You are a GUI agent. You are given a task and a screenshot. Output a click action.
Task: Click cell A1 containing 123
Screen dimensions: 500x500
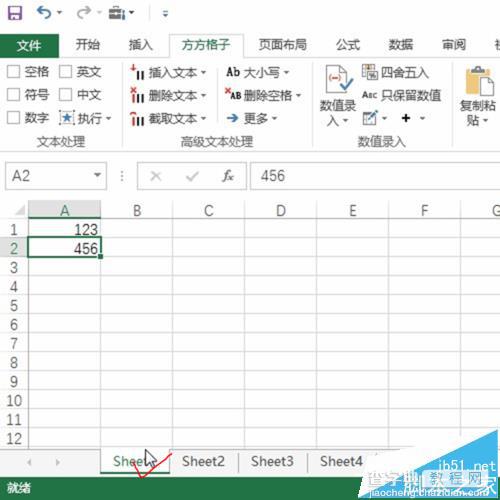pos(65,229)
